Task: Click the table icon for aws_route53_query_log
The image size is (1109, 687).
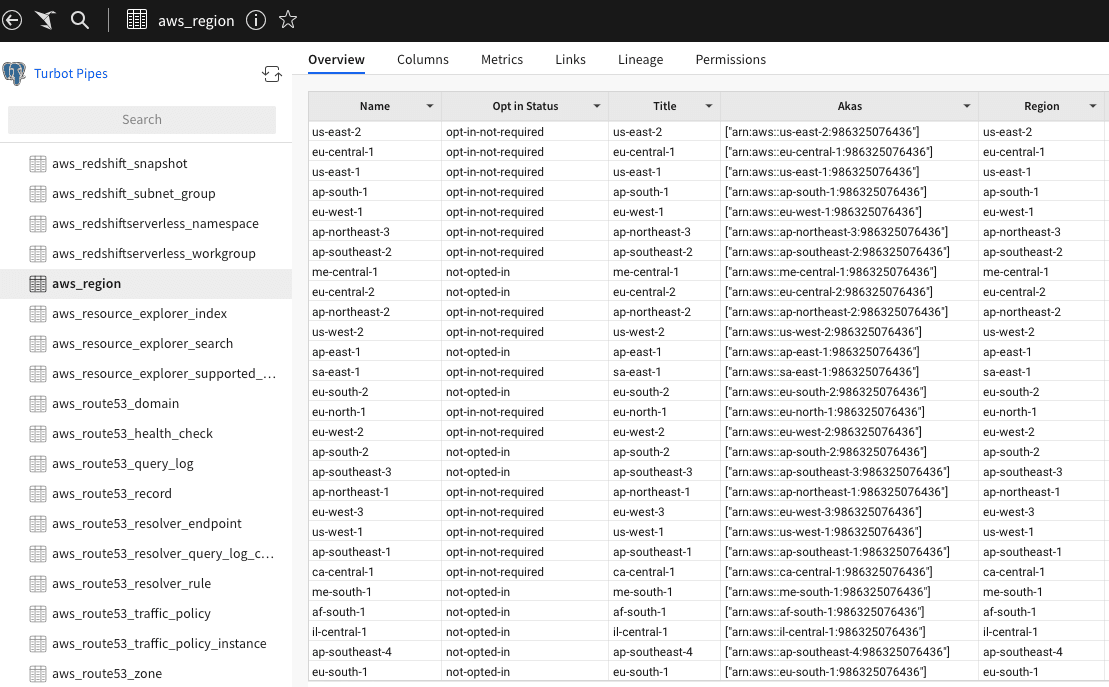Action: [x=37, y=463]
